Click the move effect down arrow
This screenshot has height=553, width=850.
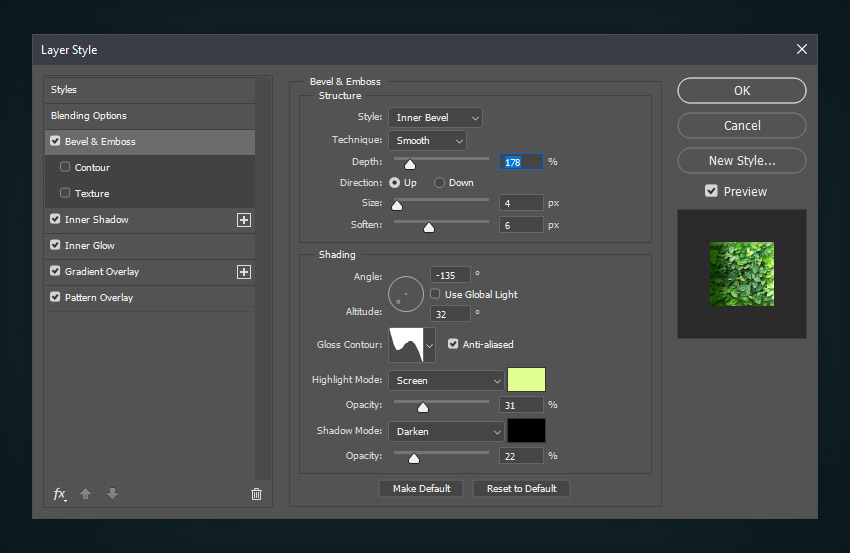click(112, 494)
